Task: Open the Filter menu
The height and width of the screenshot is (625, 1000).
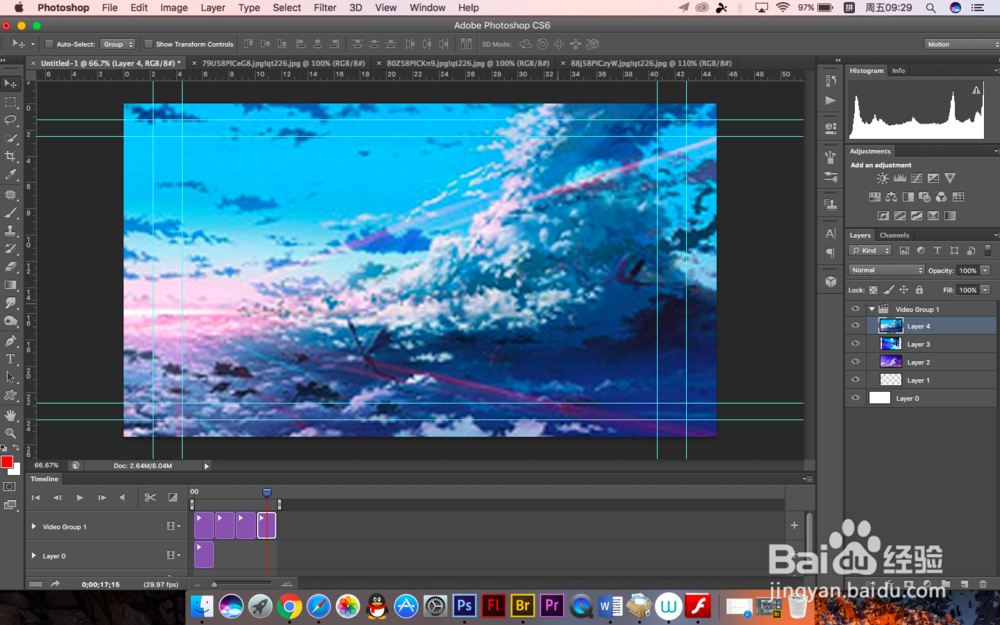Action: (x=325, y=8)
